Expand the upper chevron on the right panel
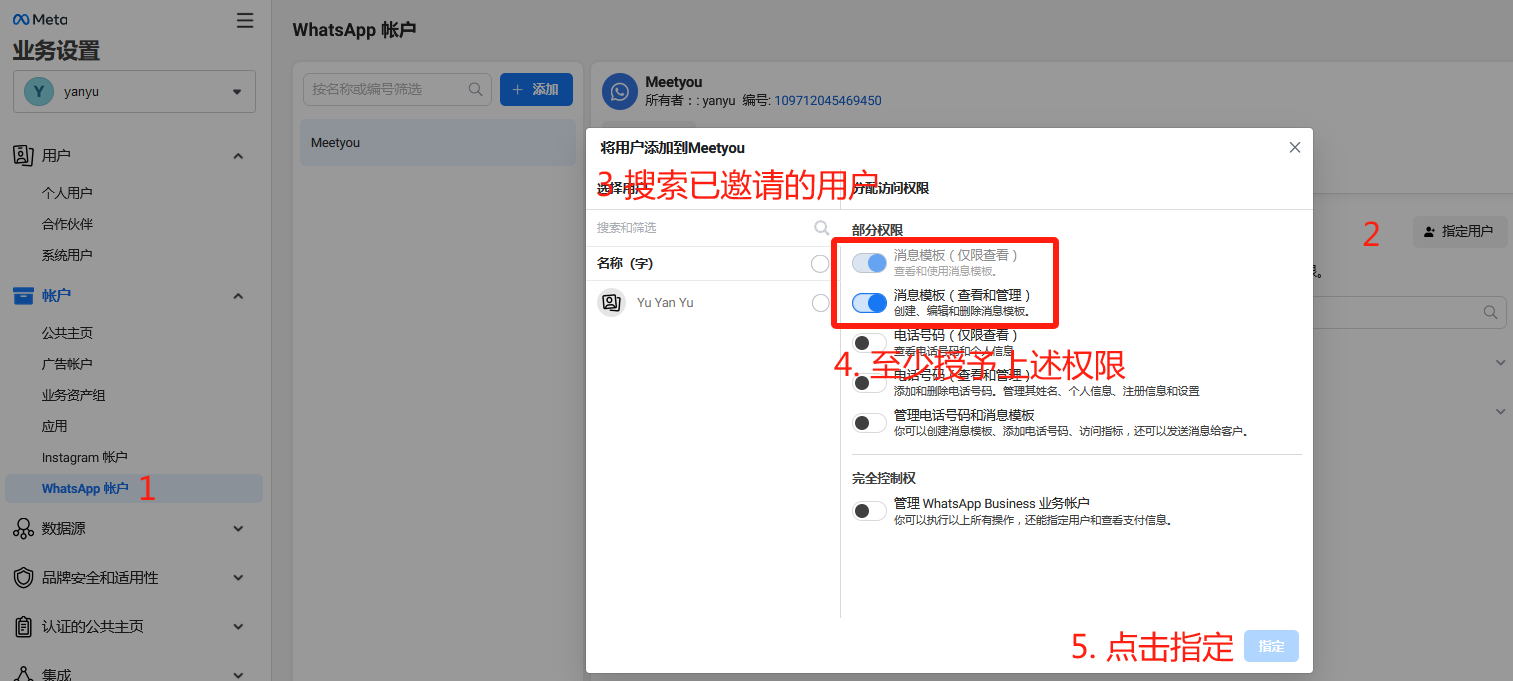 [1500, 361]
